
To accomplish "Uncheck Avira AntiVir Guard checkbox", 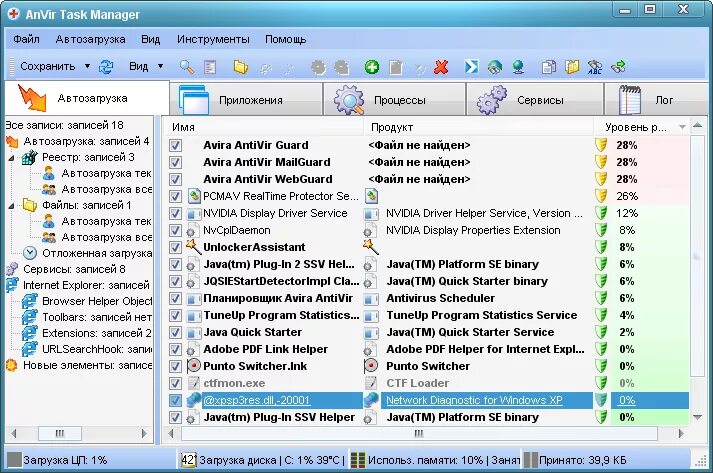I will point(175,146).
